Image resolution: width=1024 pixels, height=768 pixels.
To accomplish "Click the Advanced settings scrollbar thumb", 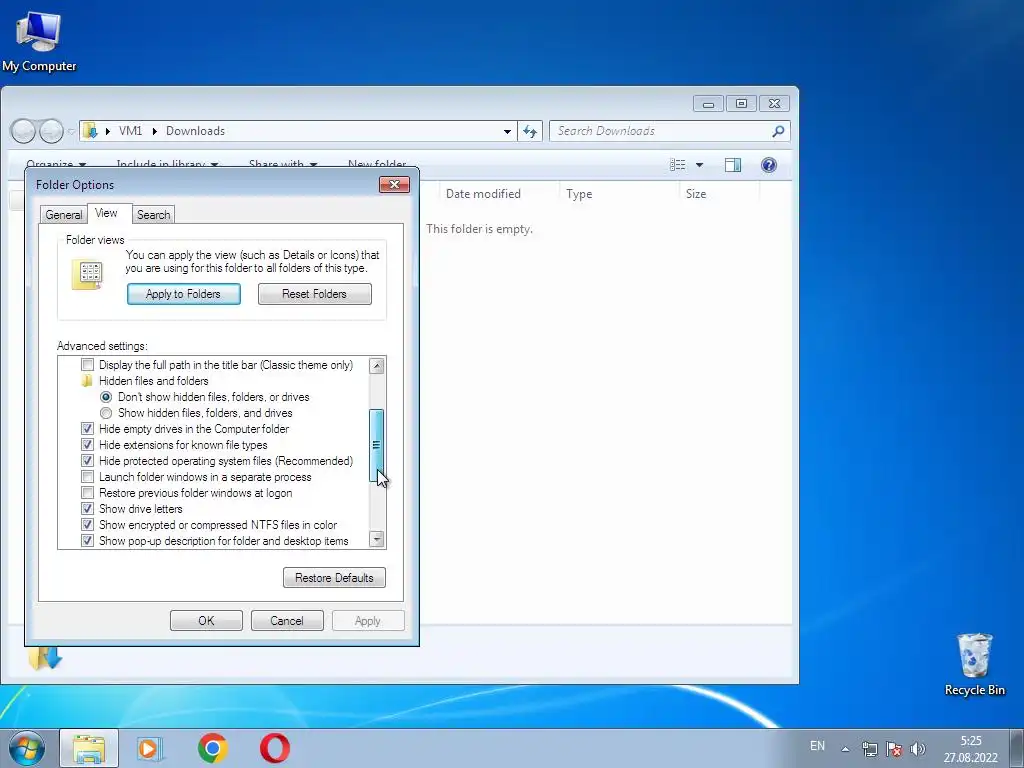I will point(376,445).
